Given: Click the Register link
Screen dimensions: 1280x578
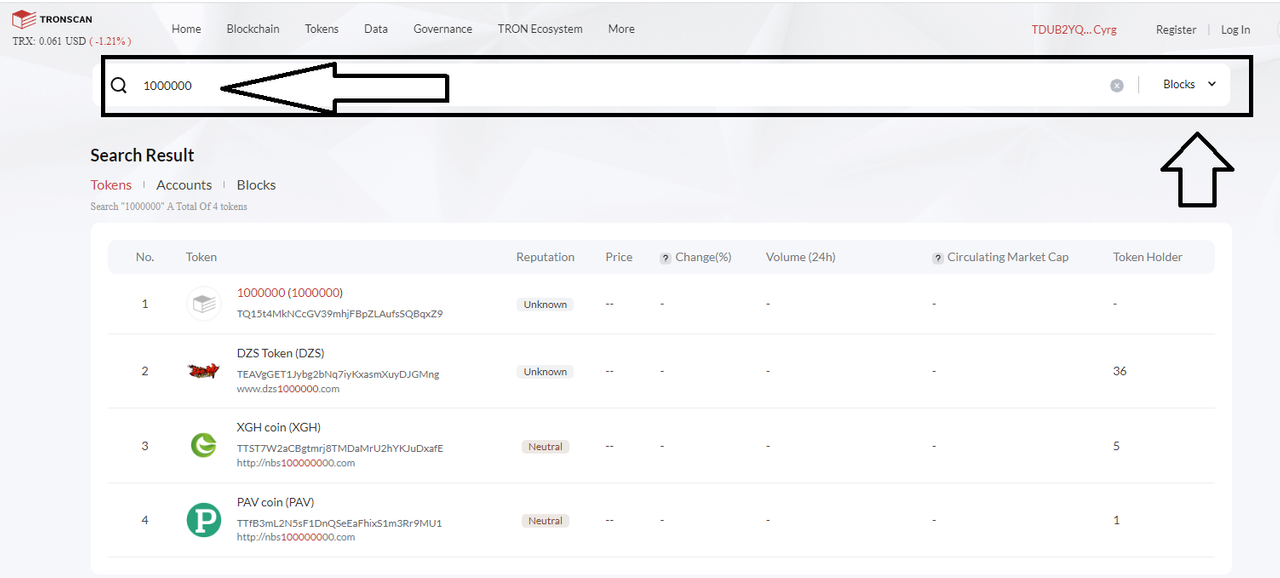Looking at the screenshot, I should click(x=1176, y=30).
